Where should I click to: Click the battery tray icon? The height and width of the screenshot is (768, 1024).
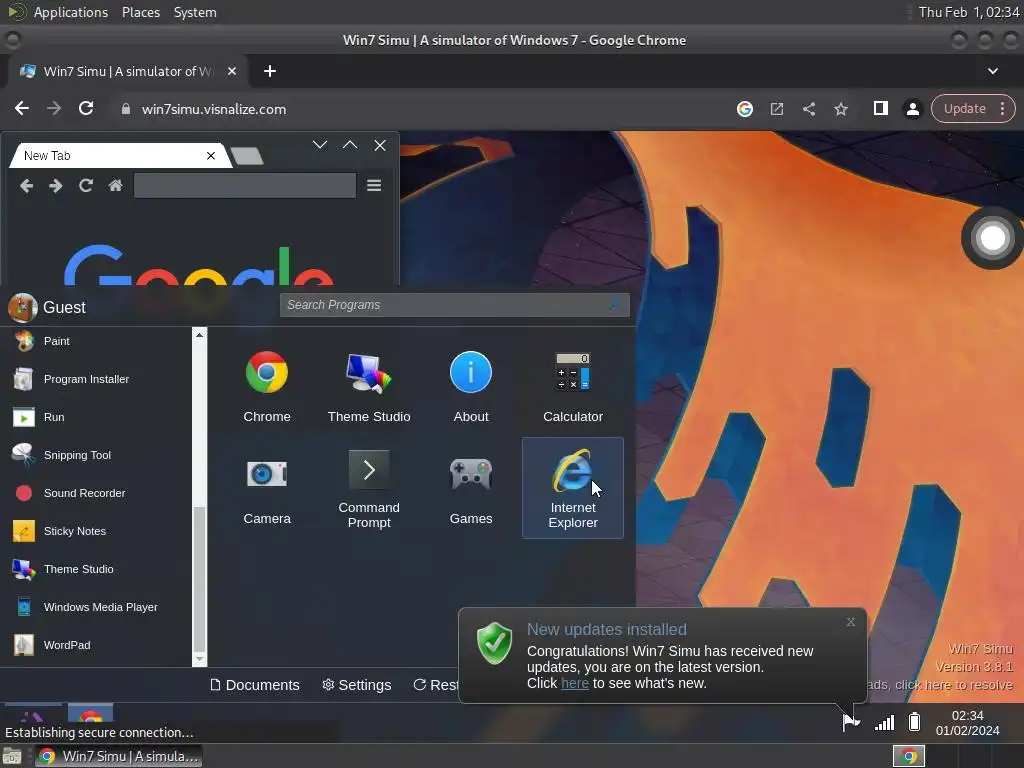[x=914, y=722]
